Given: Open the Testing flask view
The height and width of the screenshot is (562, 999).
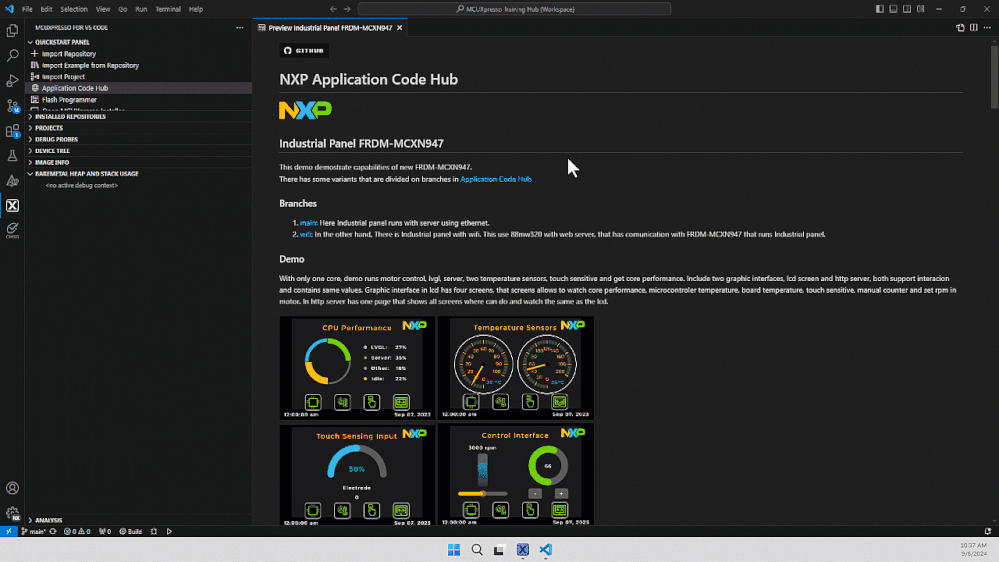Looking at the screenshot, I should tap(12, 155).
